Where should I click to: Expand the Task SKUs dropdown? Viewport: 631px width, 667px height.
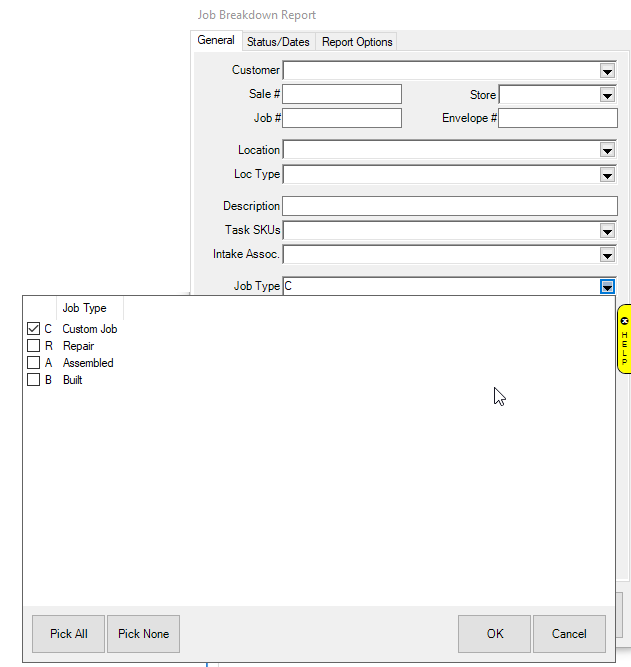[x=607, y=231]
